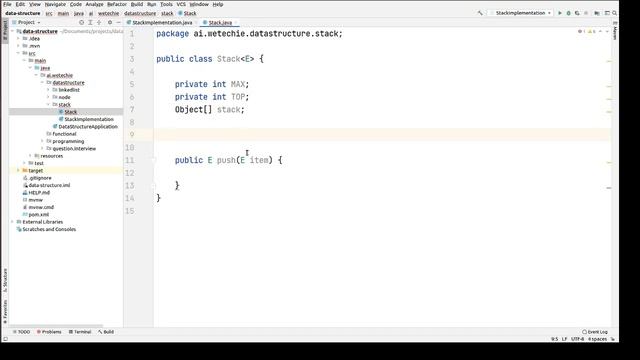Click the UTF-8 encoding status entry
The image size is (640, 360).
pos(577,339)
